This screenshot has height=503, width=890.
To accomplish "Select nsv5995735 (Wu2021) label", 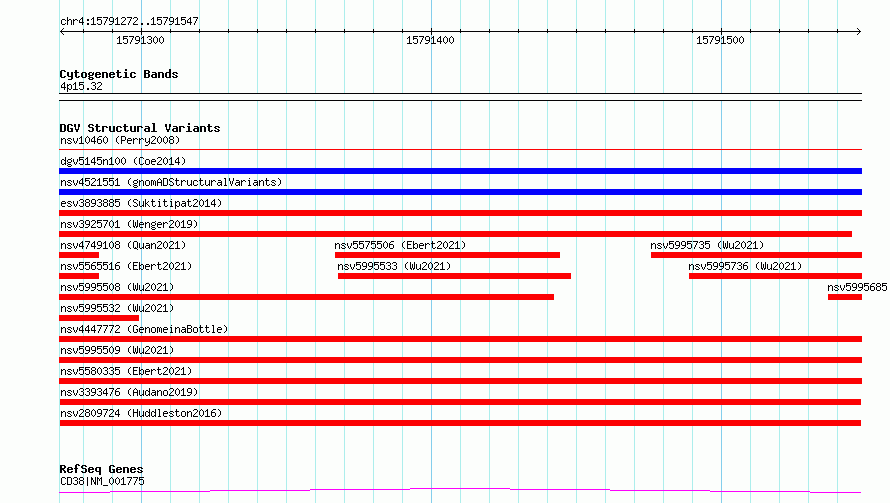I will click(x=707, y=245).
